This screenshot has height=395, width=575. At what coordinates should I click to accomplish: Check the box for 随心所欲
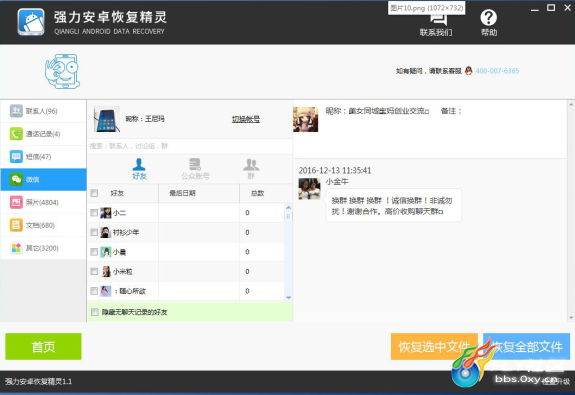94,291
